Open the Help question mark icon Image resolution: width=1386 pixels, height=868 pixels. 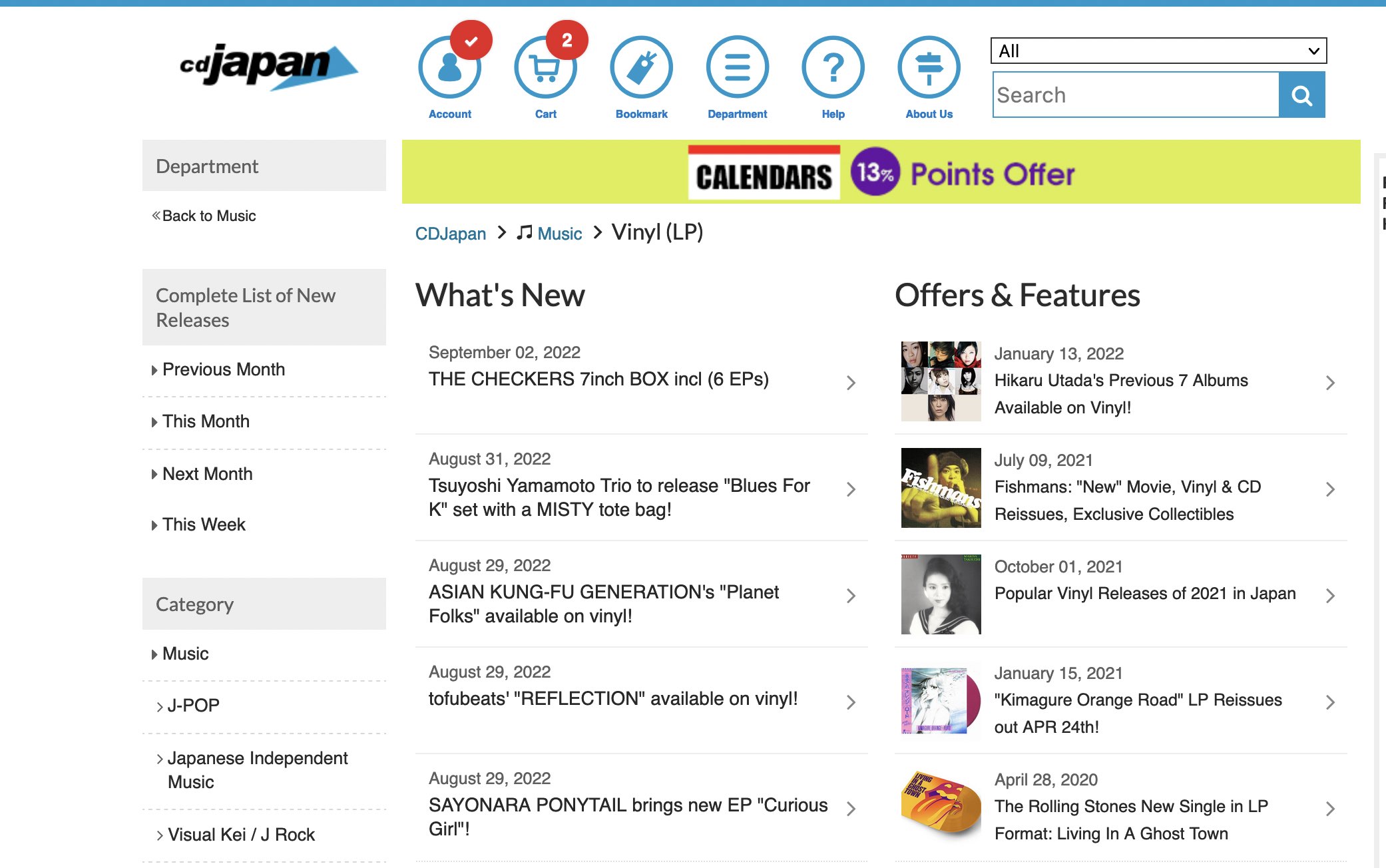click(x=833, y=68)
